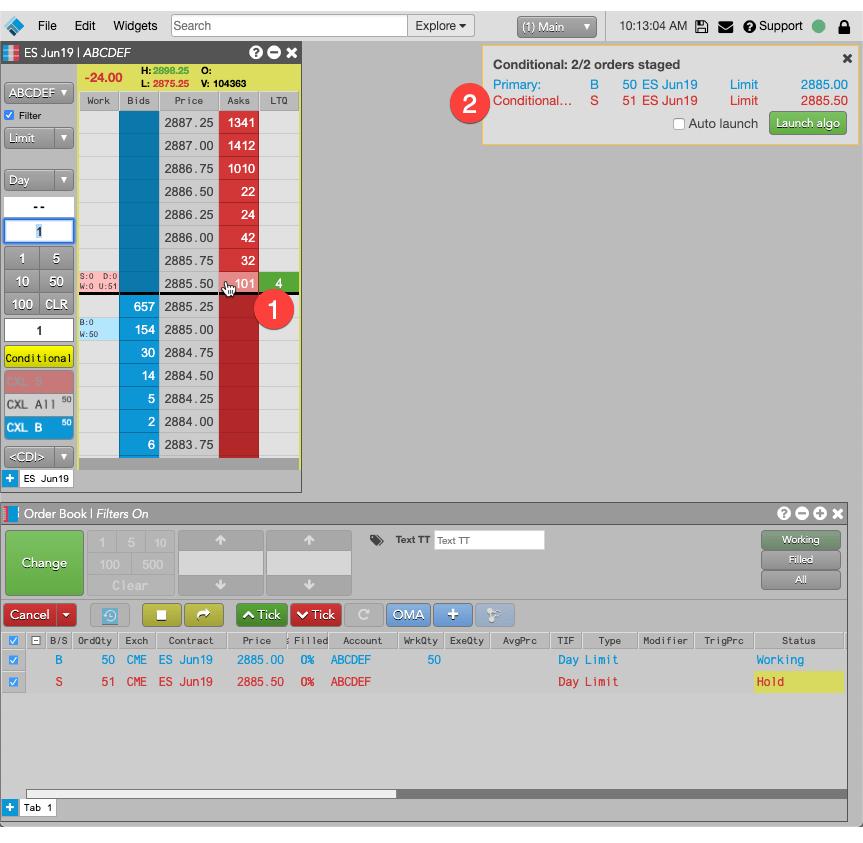Click the red Cancel button
863x843 pixels.
click(30, 615)
